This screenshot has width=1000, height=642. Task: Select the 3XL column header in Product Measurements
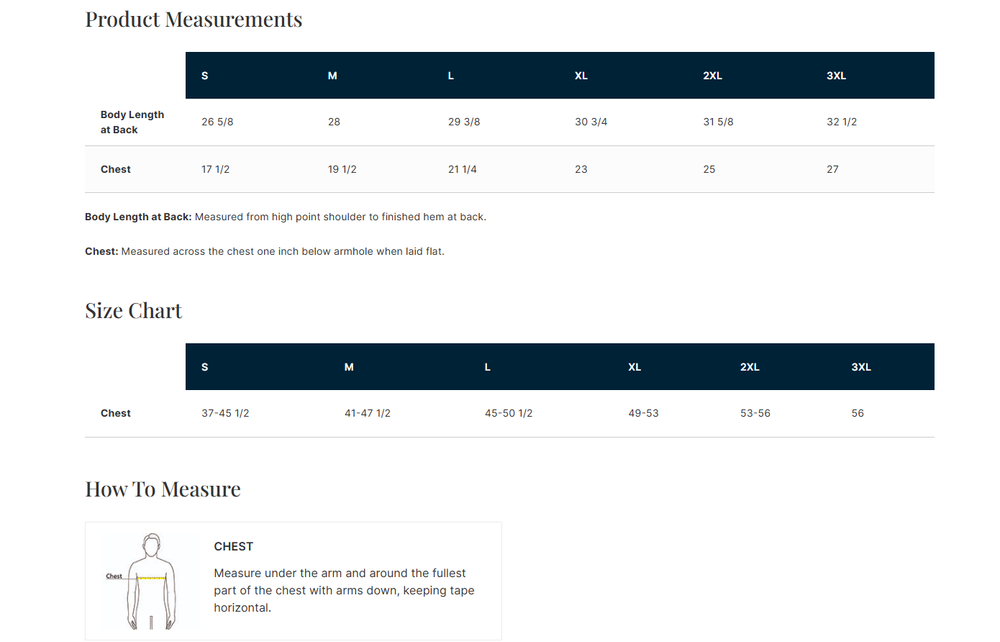[836, 76]
